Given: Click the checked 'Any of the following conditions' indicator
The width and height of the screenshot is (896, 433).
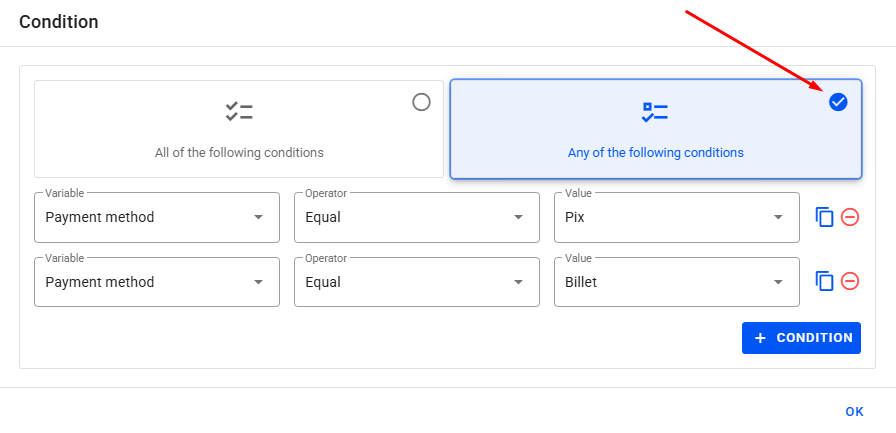Looking at the screenshot, I should point(838,102).
